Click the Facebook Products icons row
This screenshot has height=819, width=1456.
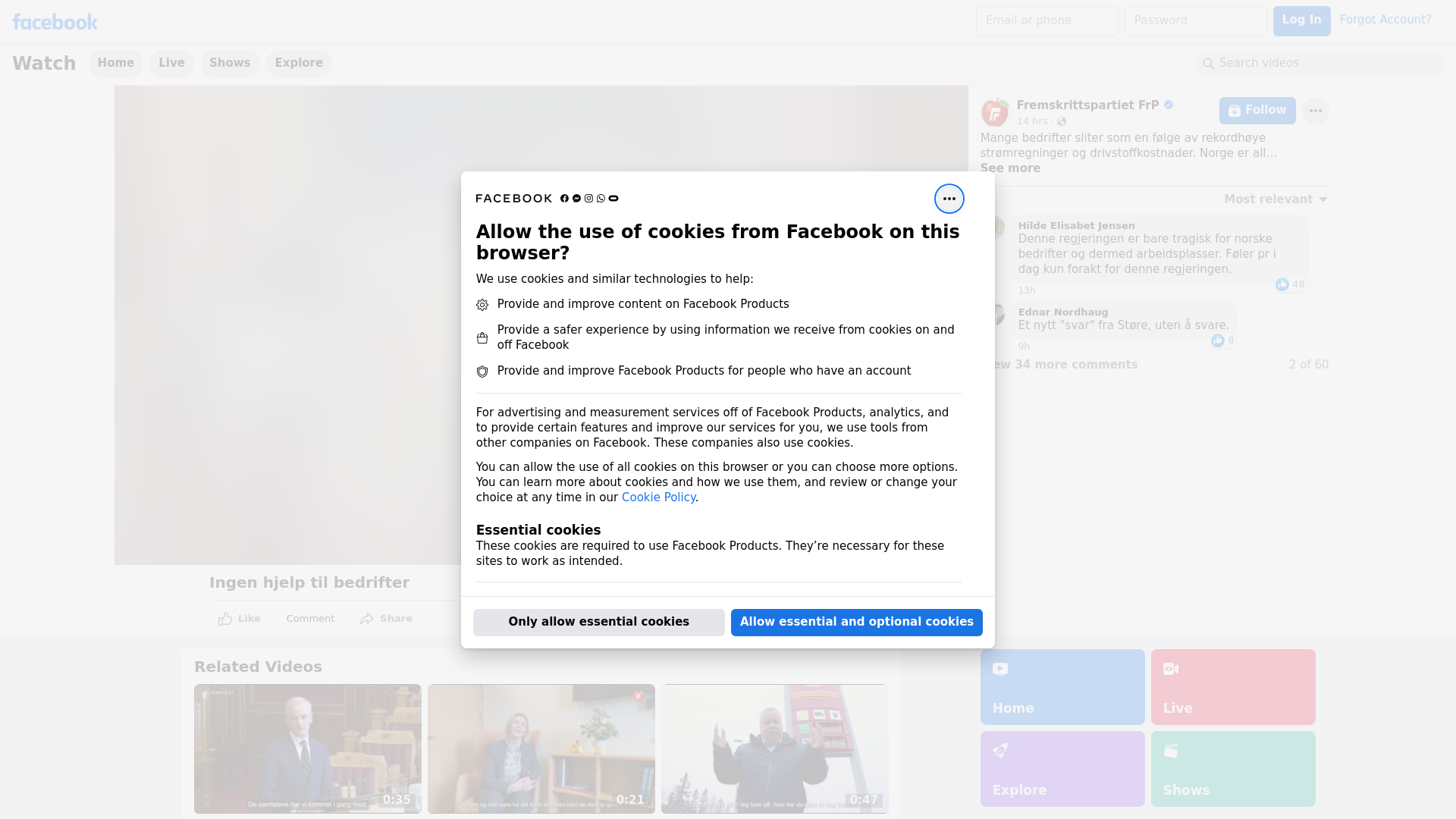pos(589,199)
